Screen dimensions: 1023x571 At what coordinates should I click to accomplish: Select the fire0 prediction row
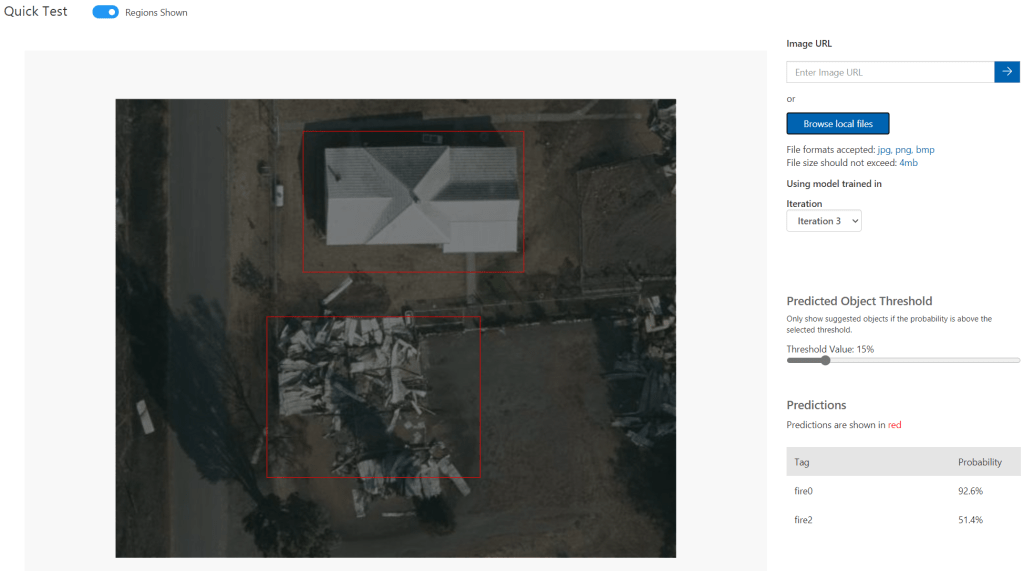pyautogui.click(x=902, y=491)
